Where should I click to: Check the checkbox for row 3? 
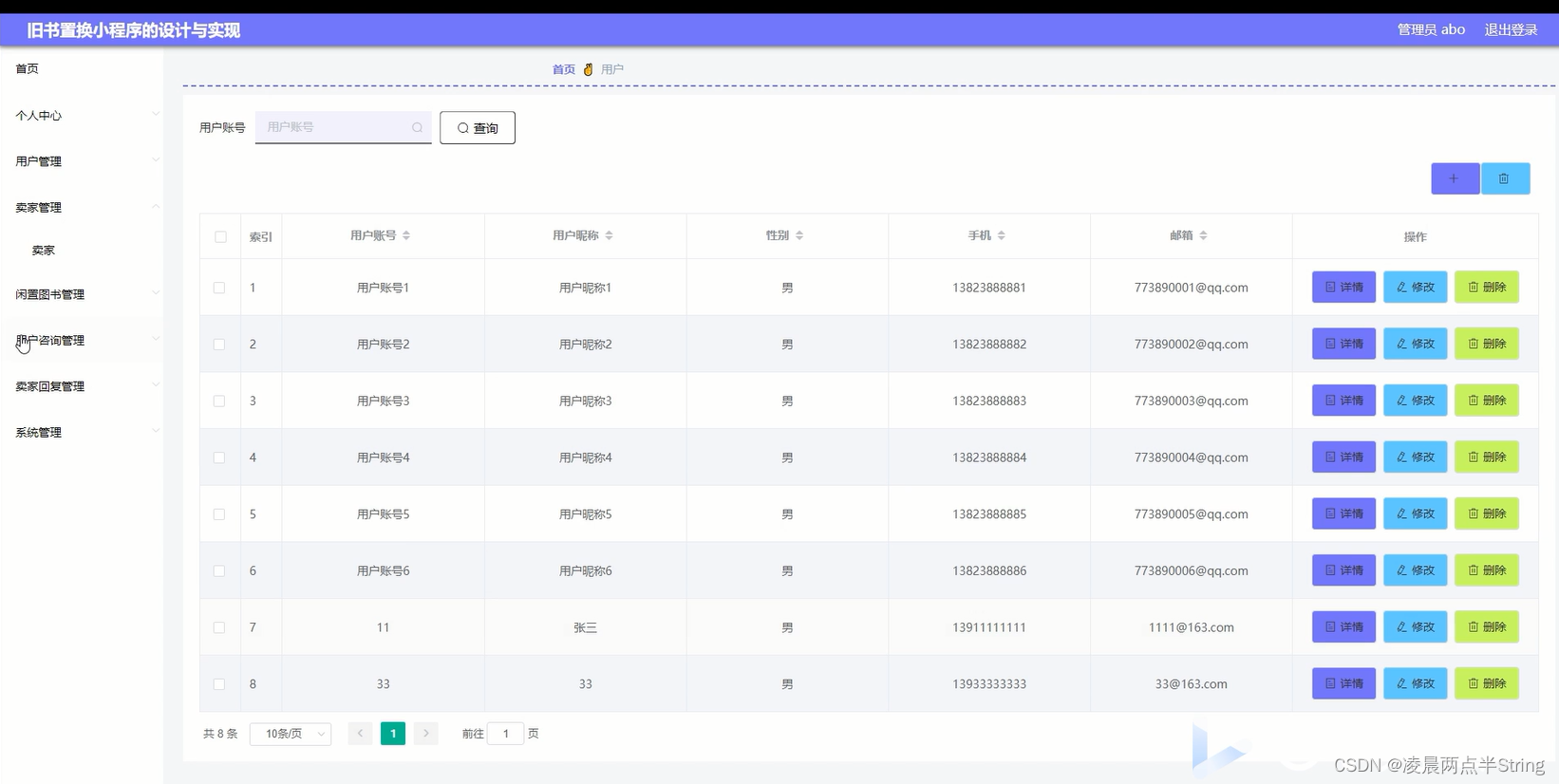[x=219, y=401]
